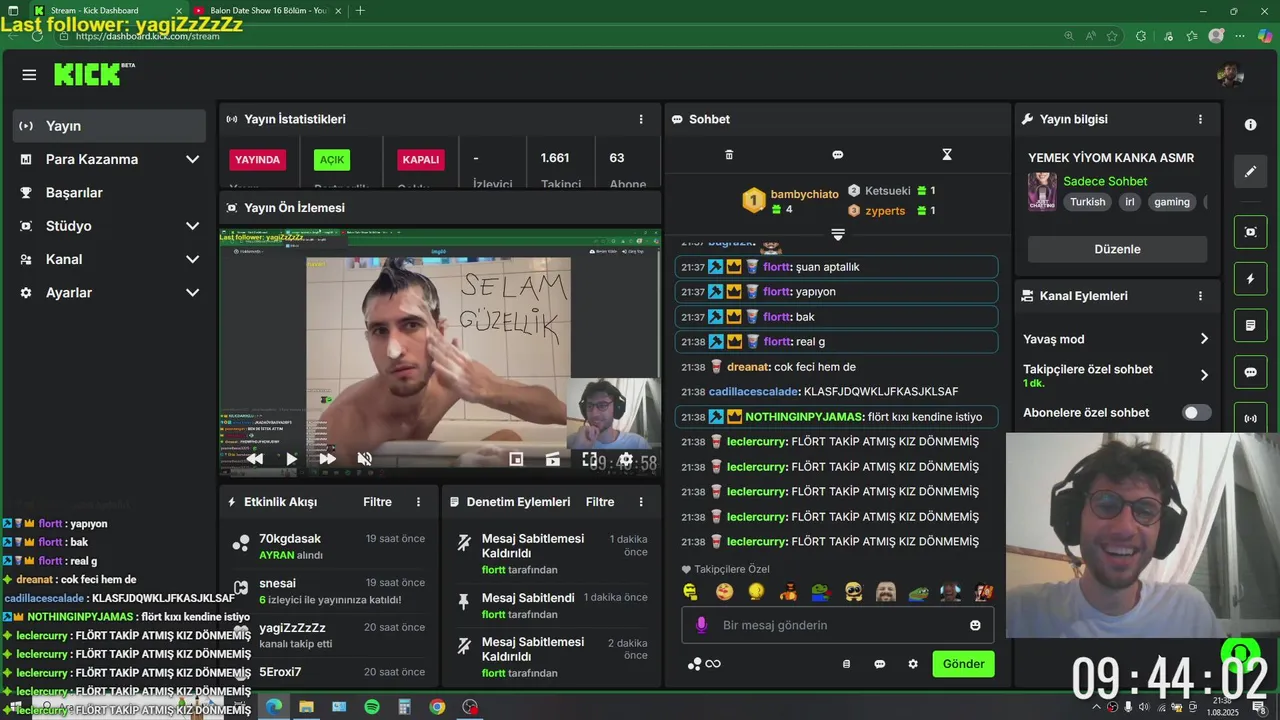Play the stream preview video
The image size is (1280, 720).
click(291, 459)
